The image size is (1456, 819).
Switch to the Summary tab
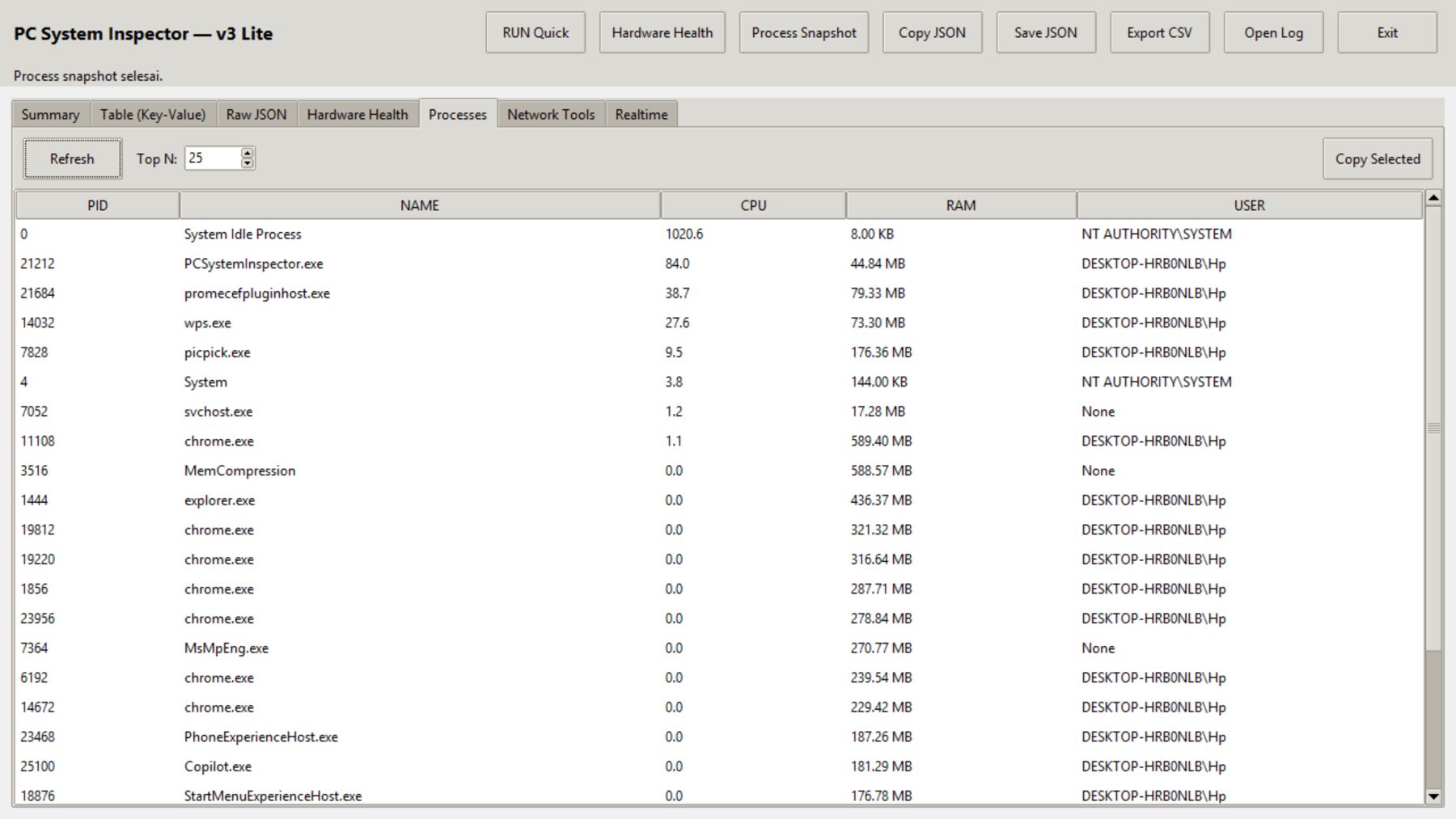coord(49,115)
